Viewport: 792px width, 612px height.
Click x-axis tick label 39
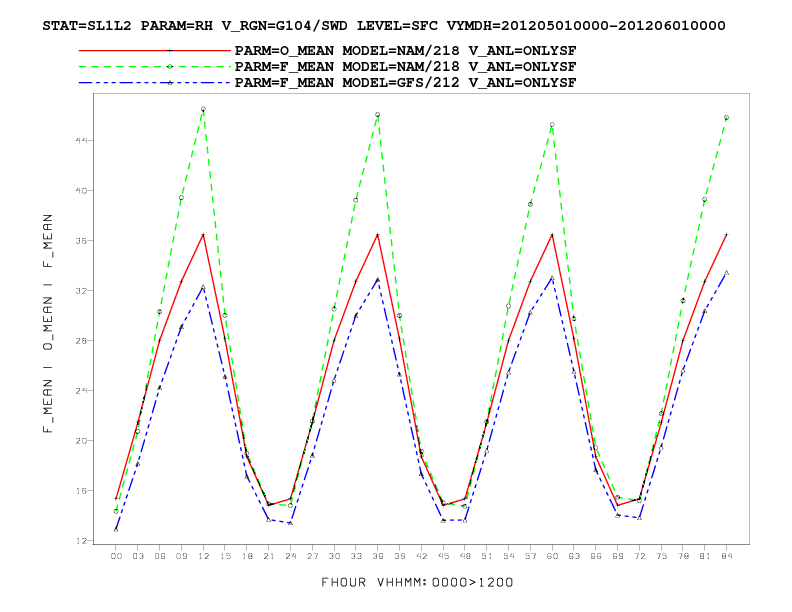click(x=400, y=556)
